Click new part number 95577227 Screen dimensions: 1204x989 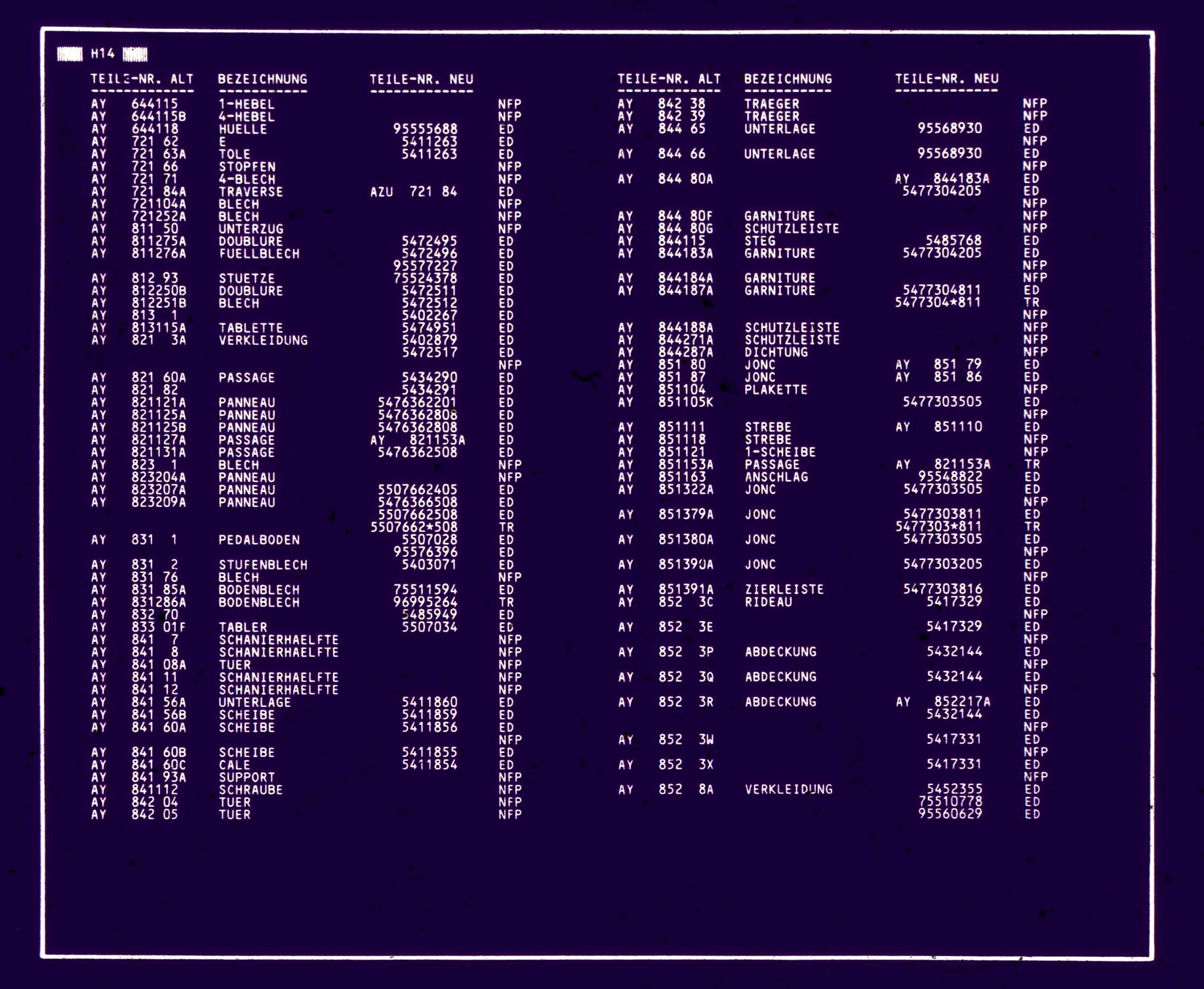coord(425,266)
